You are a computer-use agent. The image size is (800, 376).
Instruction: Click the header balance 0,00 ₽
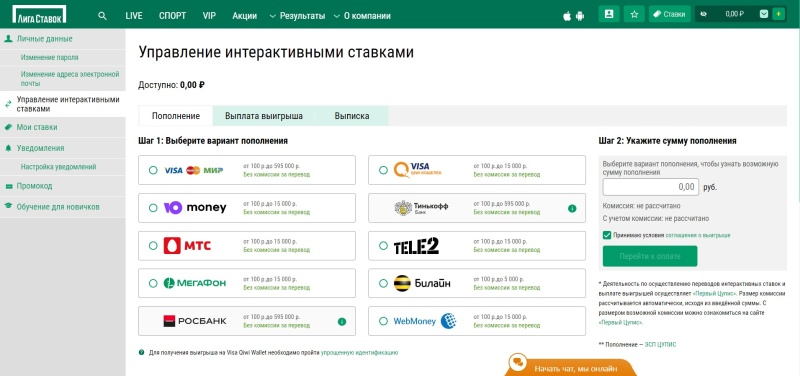(734, 14)
